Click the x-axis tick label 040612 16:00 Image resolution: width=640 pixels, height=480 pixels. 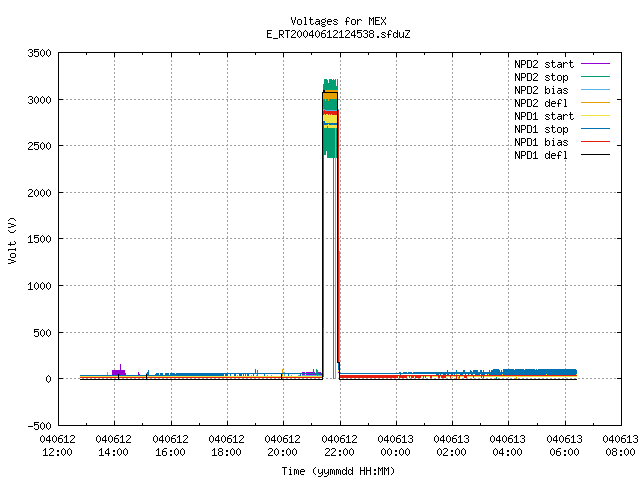[x=170, y=446]
